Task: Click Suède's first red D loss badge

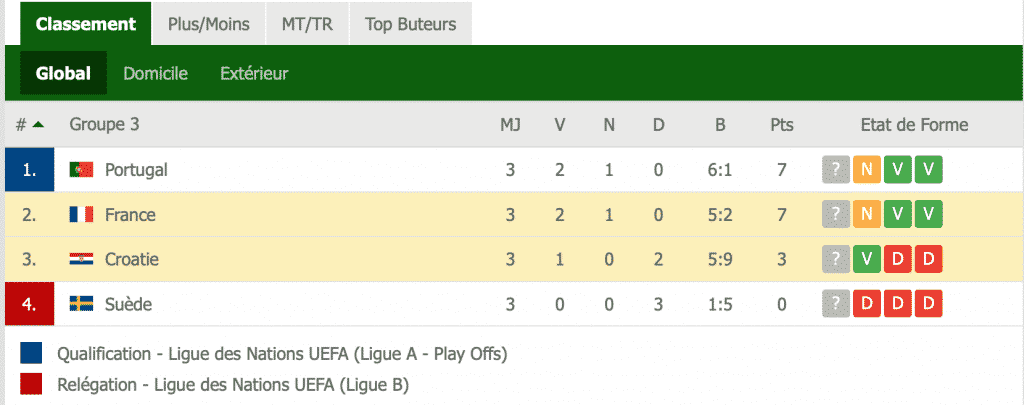Action: point(867,304)
